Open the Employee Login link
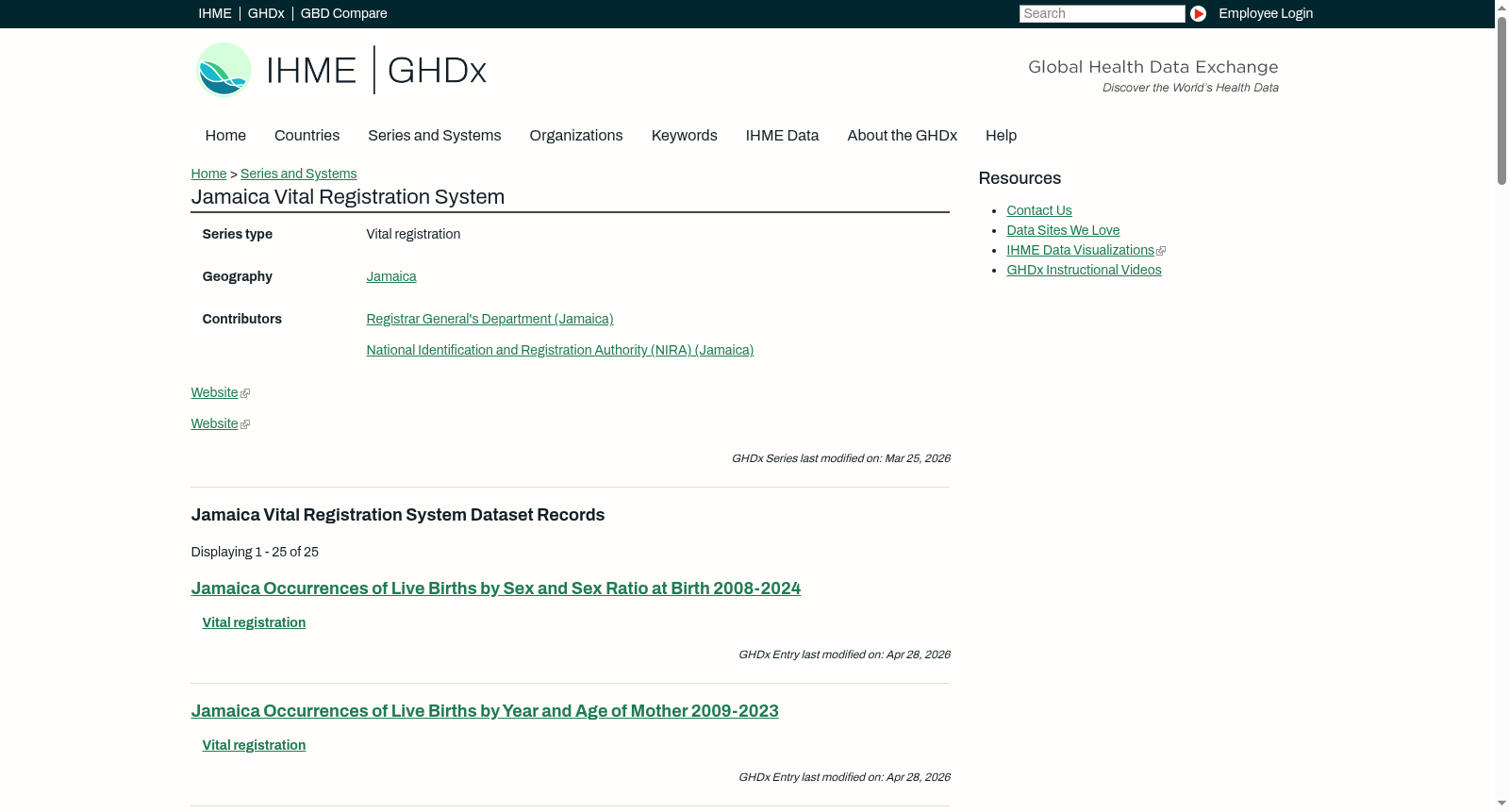This screenshot has height=812, width=1509. pos(1266,13)
